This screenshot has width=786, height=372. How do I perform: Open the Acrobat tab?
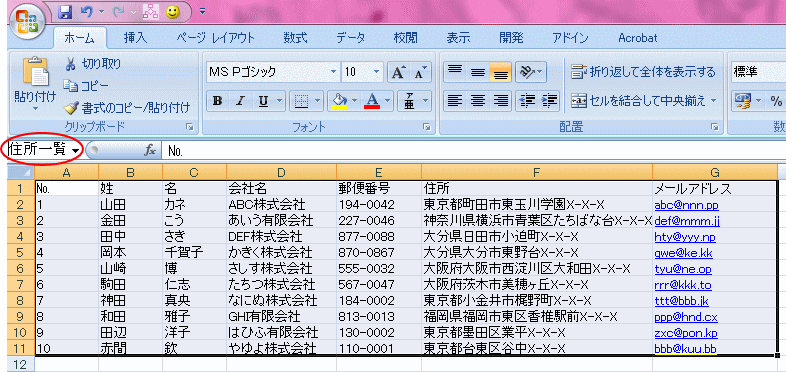point(638,38)
